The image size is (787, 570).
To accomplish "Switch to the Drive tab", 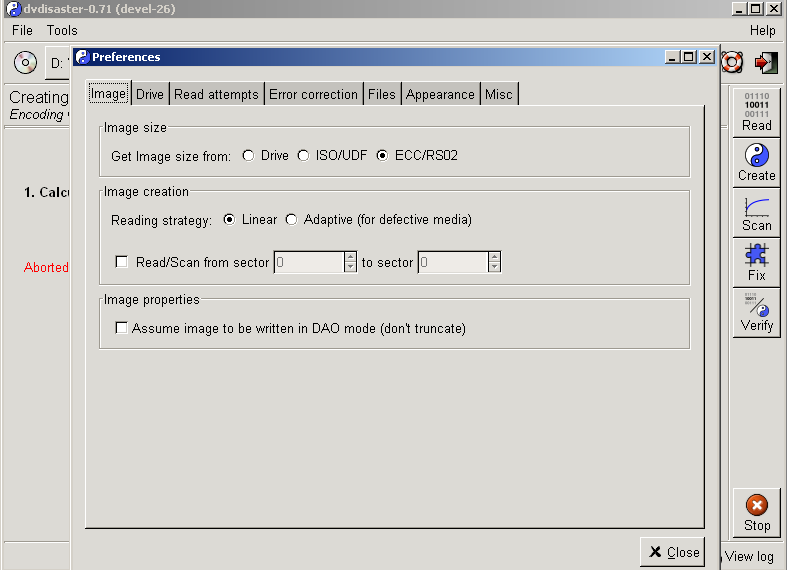I will [x=150, y=94].
